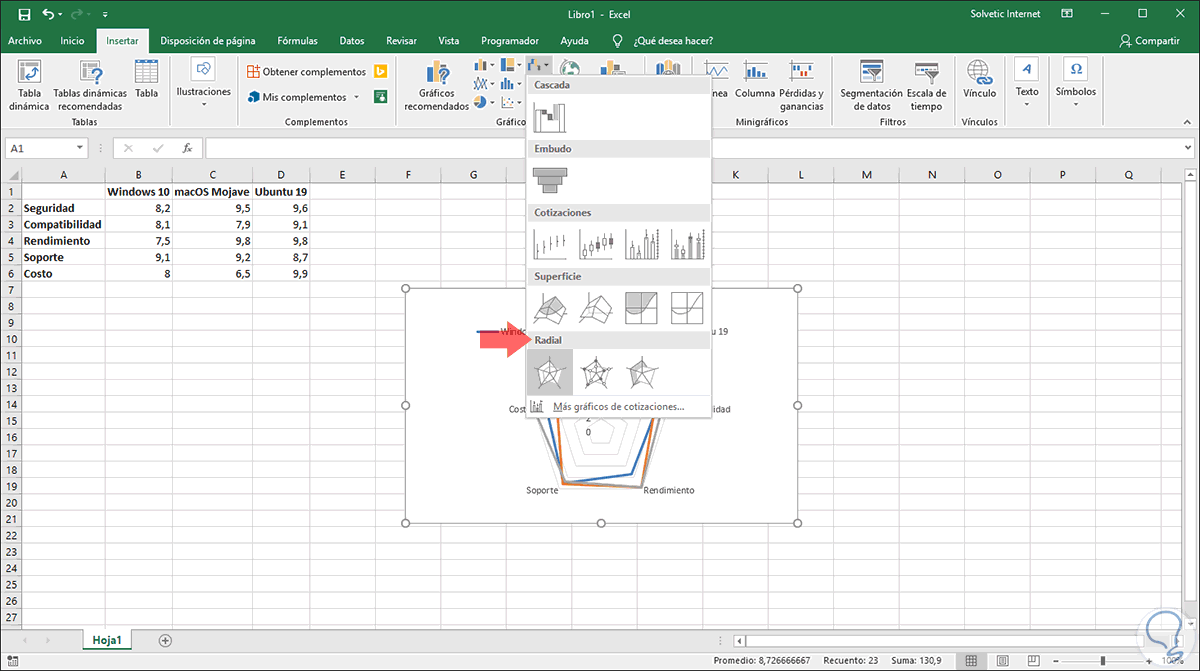
Task: Select the Hoja1 sheet tab
Action: (x=107, y=640)
